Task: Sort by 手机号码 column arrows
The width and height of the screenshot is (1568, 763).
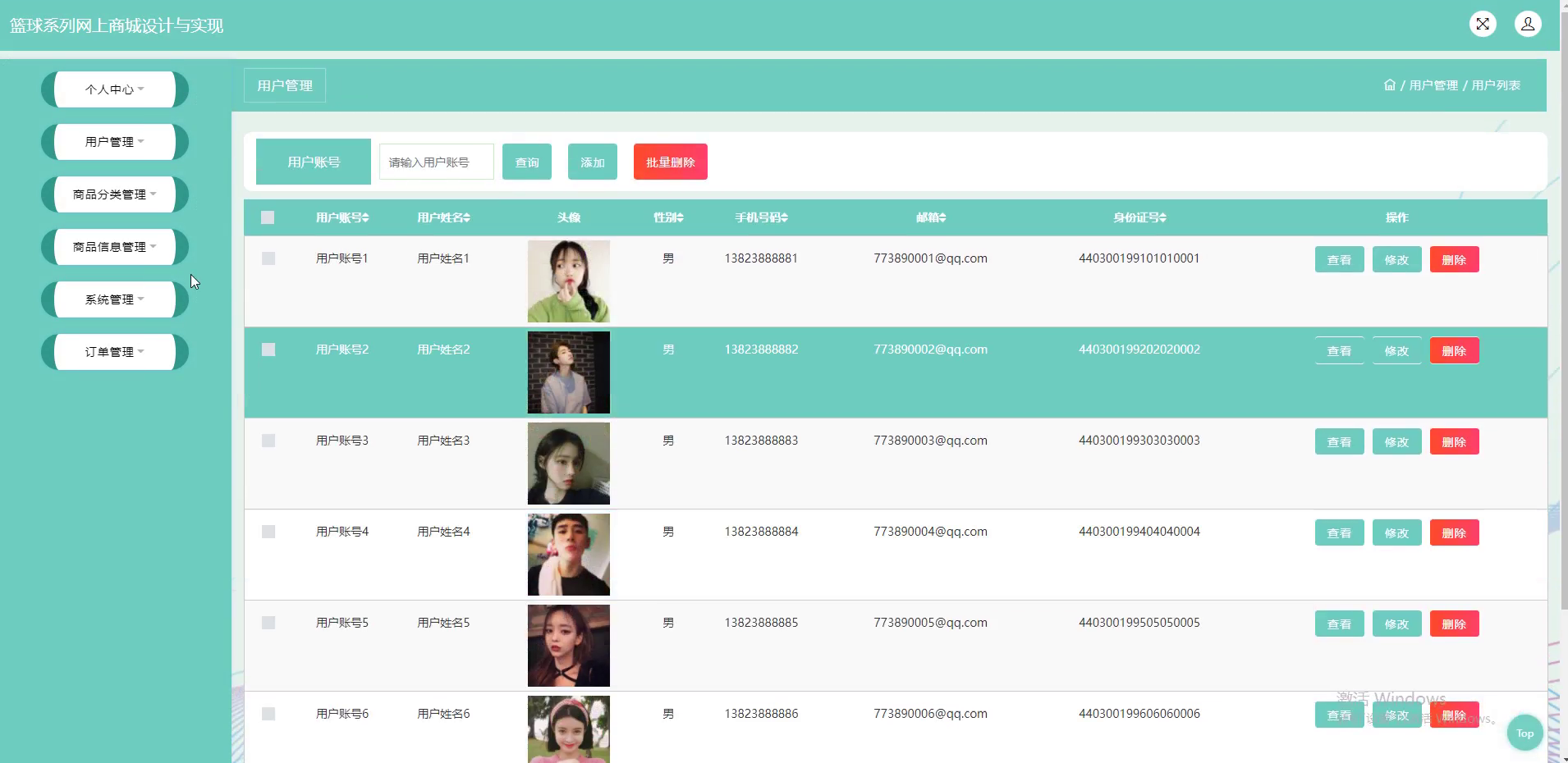Action: (784, 217)
